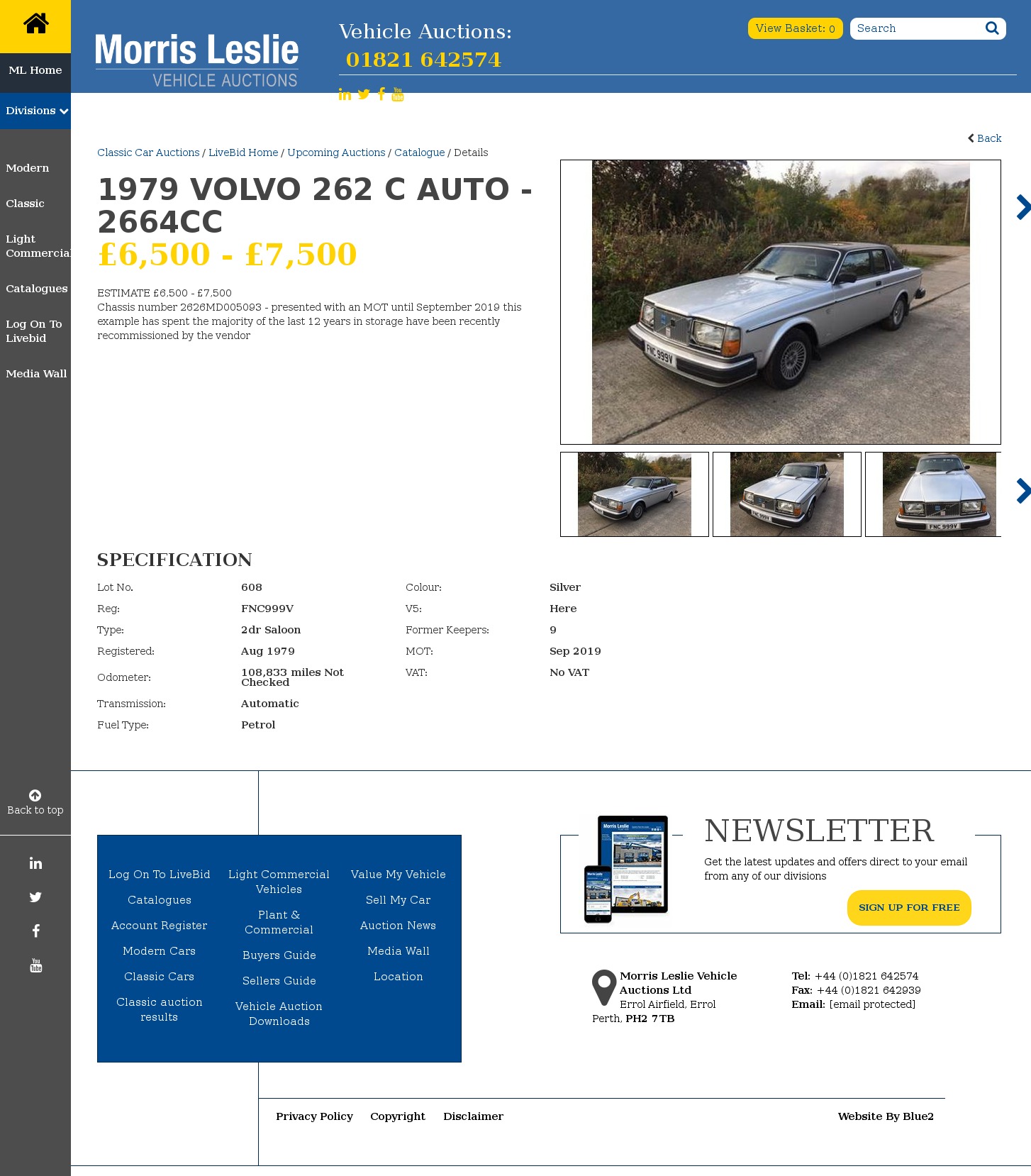
Task: Click sidebar LinkedIn icon
Action: click(x=35, y=863)
